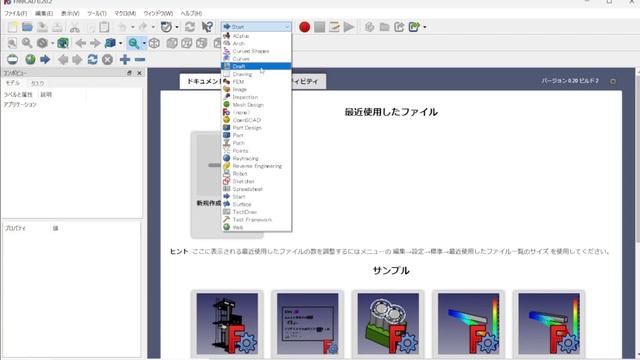Select TechDraw in workbench list
640x360 pixels.
point(256,212)
